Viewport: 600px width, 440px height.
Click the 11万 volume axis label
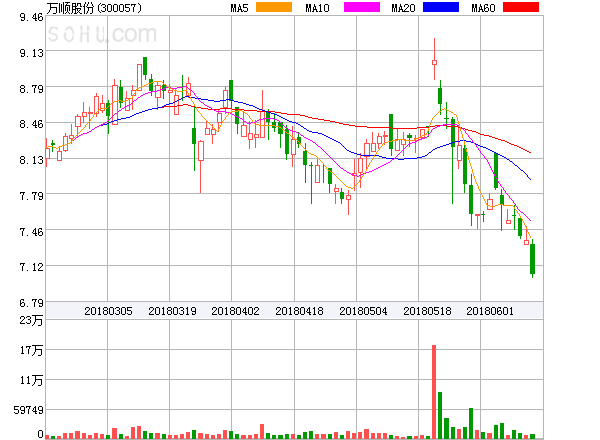coord(31,380)
